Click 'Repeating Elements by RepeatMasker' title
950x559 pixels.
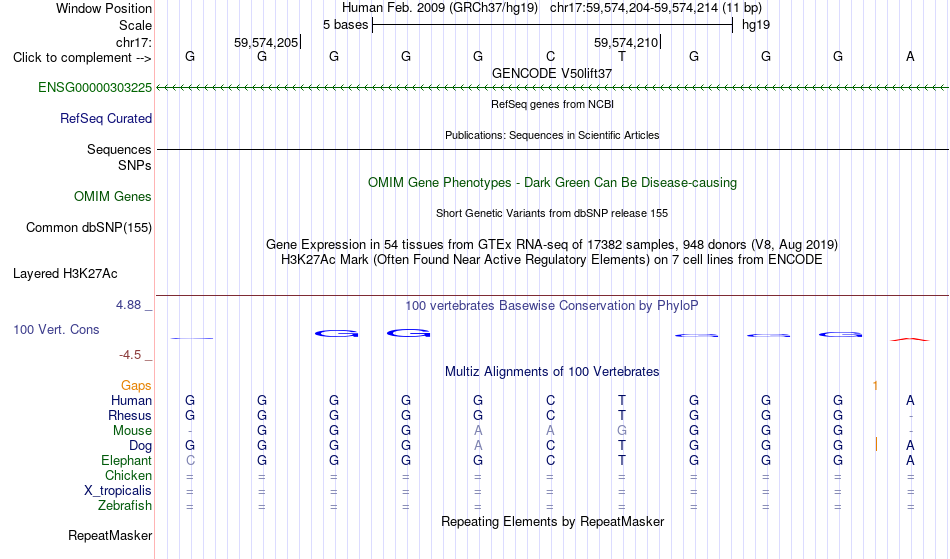[552, 521]
